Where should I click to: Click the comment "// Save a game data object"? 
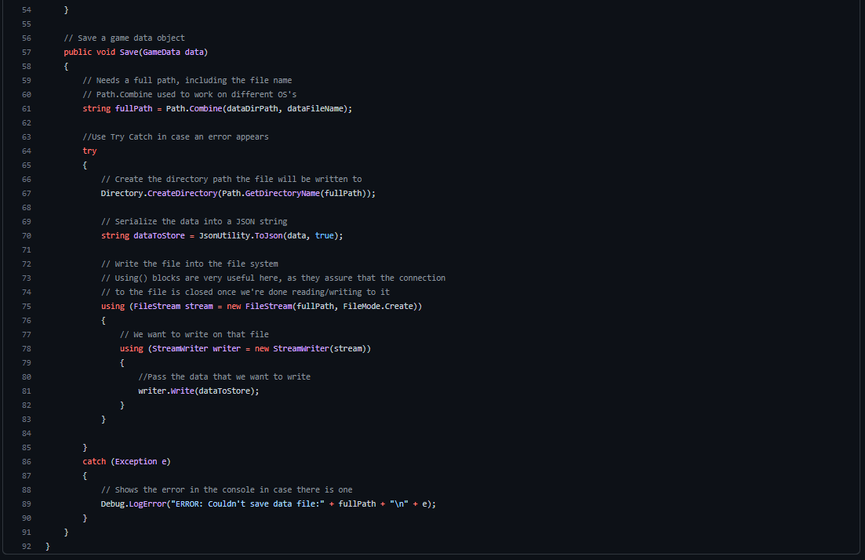pyautogui.click(x=124, y=38)
